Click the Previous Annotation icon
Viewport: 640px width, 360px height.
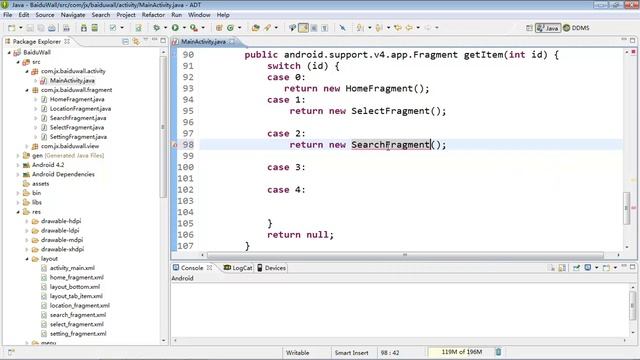(x=379, y=28)
